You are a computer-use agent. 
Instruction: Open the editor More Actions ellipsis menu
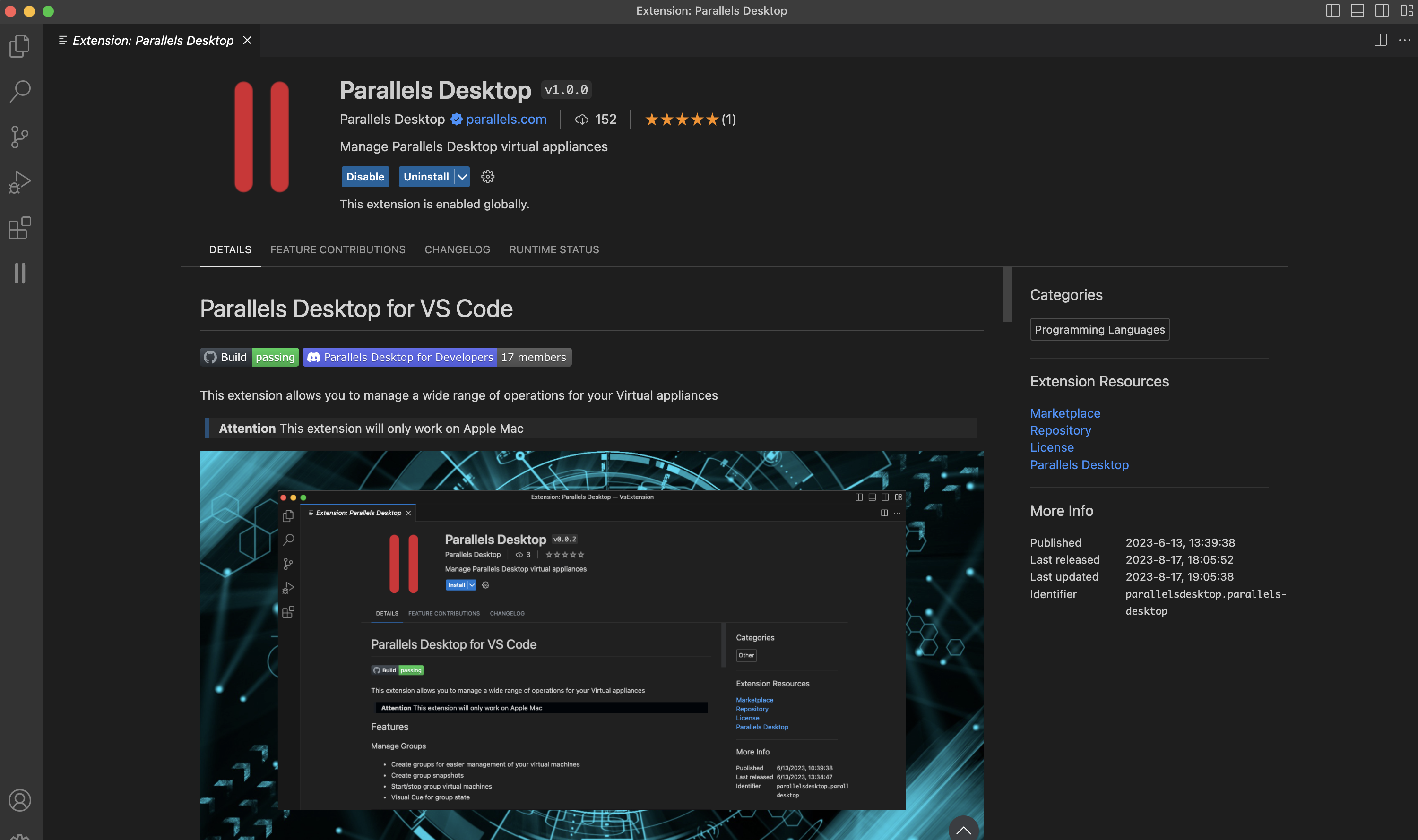pos(1404,40)
